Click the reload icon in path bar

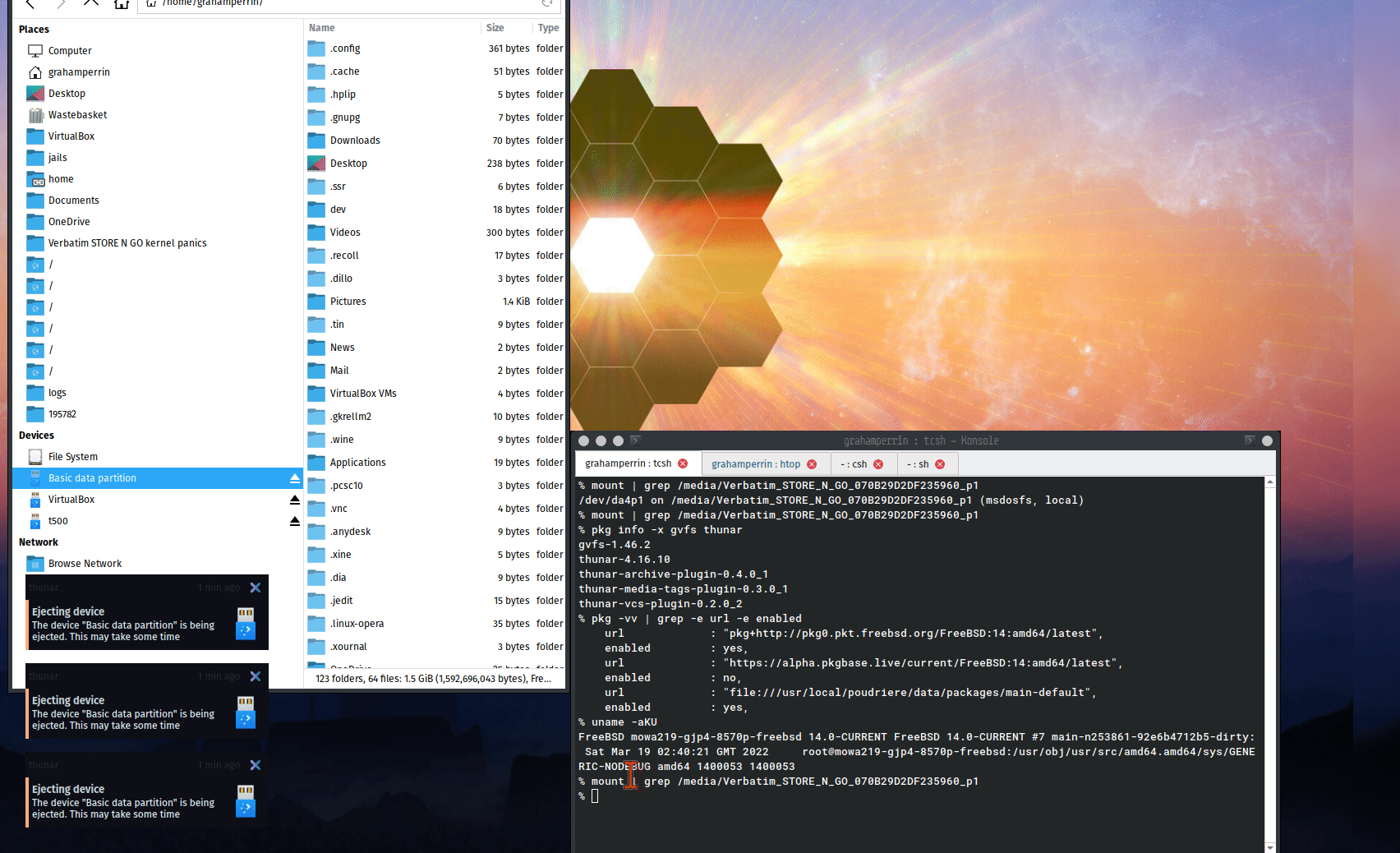tap(547, 4)
